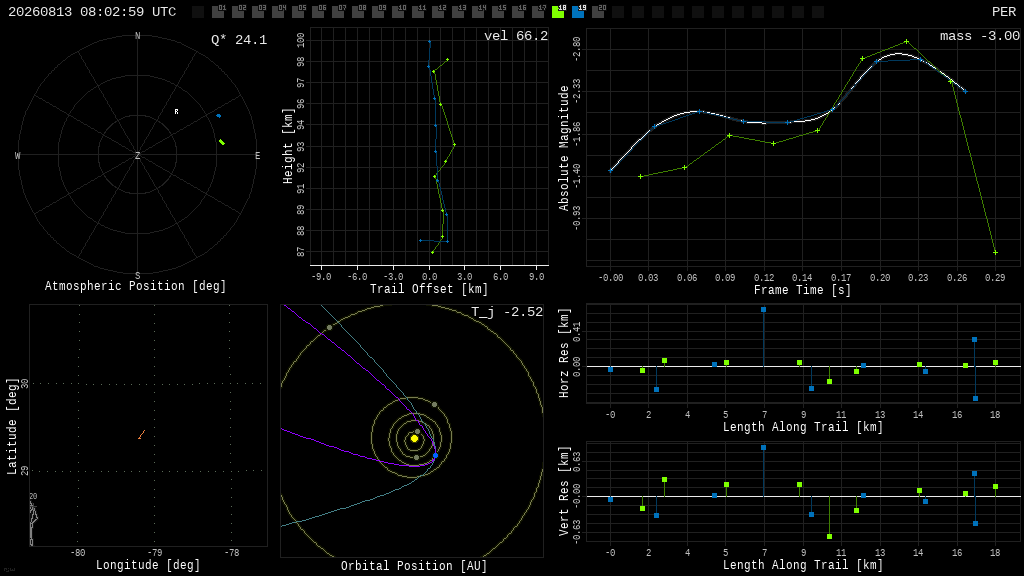1024x576 pixels.
Task: Click station 10 box in top strip
Action: click(x=398, y=12)
